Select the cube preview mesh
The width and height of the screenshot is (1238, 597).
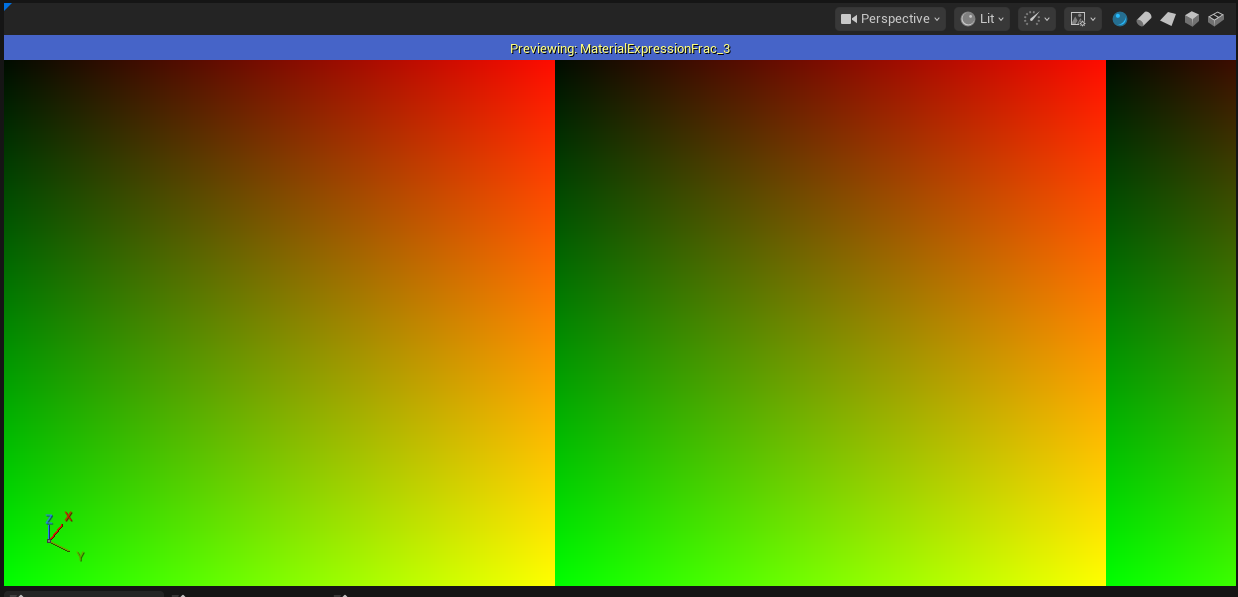1192,19
